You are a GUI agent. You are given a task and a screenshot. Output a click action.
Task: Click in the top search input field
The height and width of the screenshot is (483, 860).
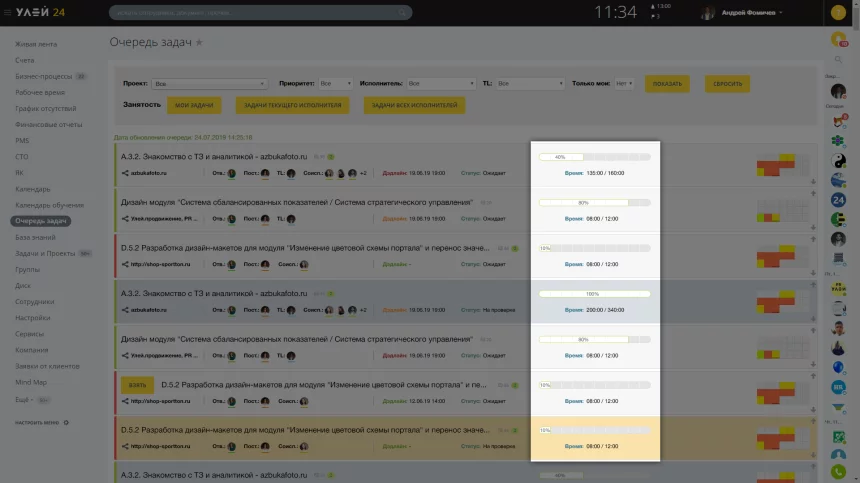(250, 13)
